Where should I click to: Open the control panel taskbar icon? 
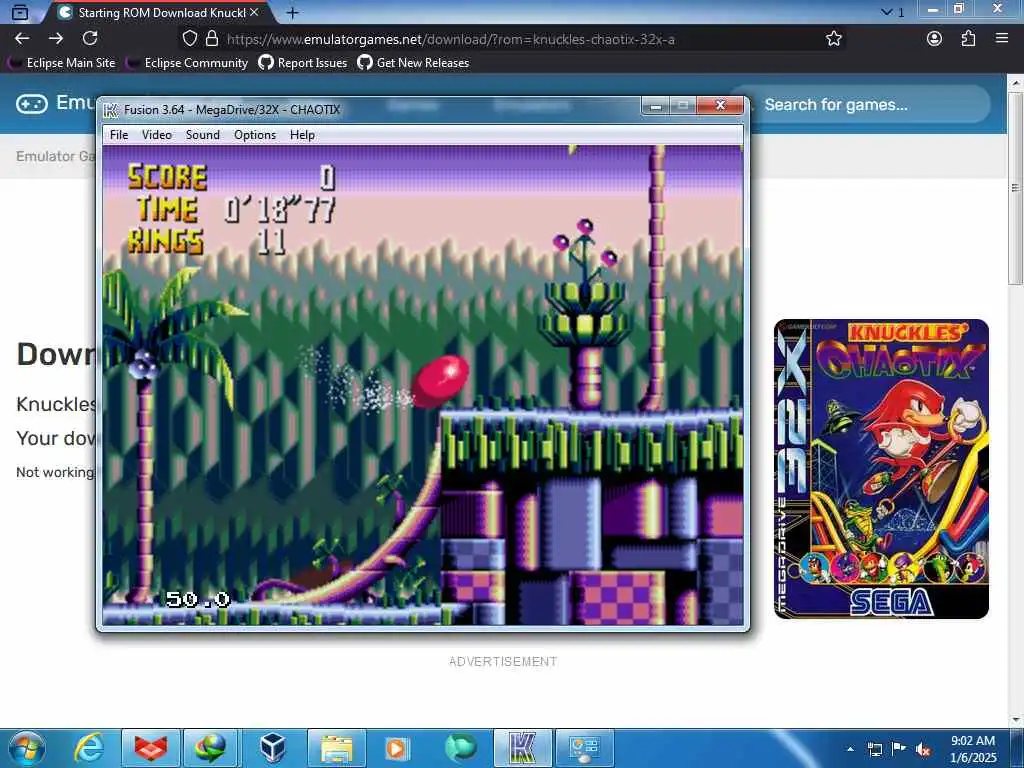[584, 748]
